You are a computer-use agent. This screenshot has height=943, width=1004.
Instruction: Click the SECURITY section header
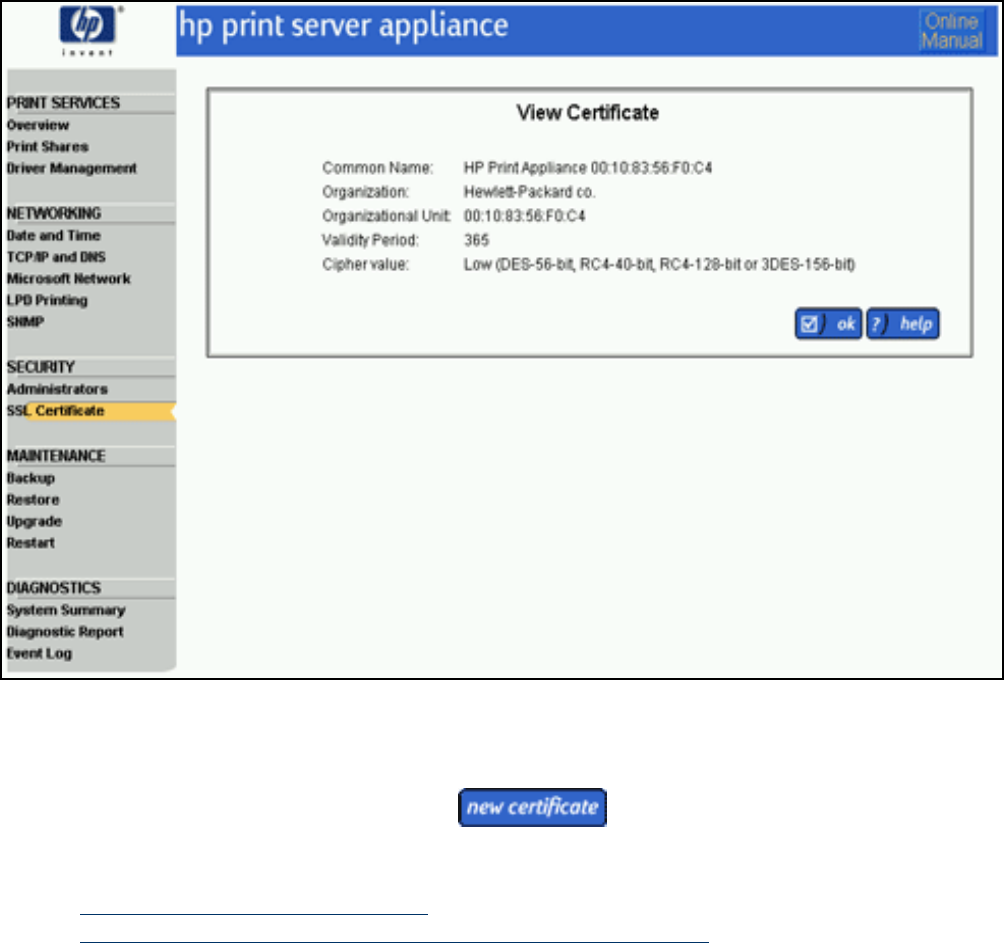(x=40, y=367)
